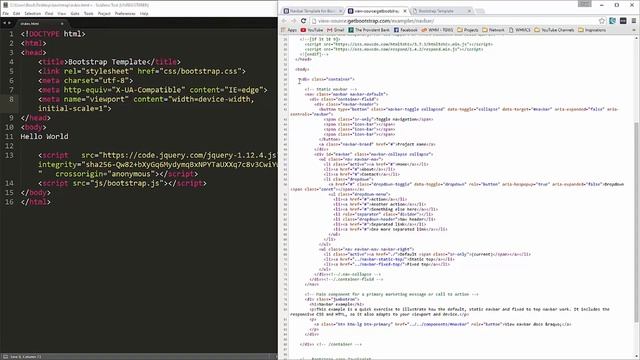Viewport: 640px width, 360px height.
Task: Close the Bootstrap Template browser tab
Action: coord(469,11)
